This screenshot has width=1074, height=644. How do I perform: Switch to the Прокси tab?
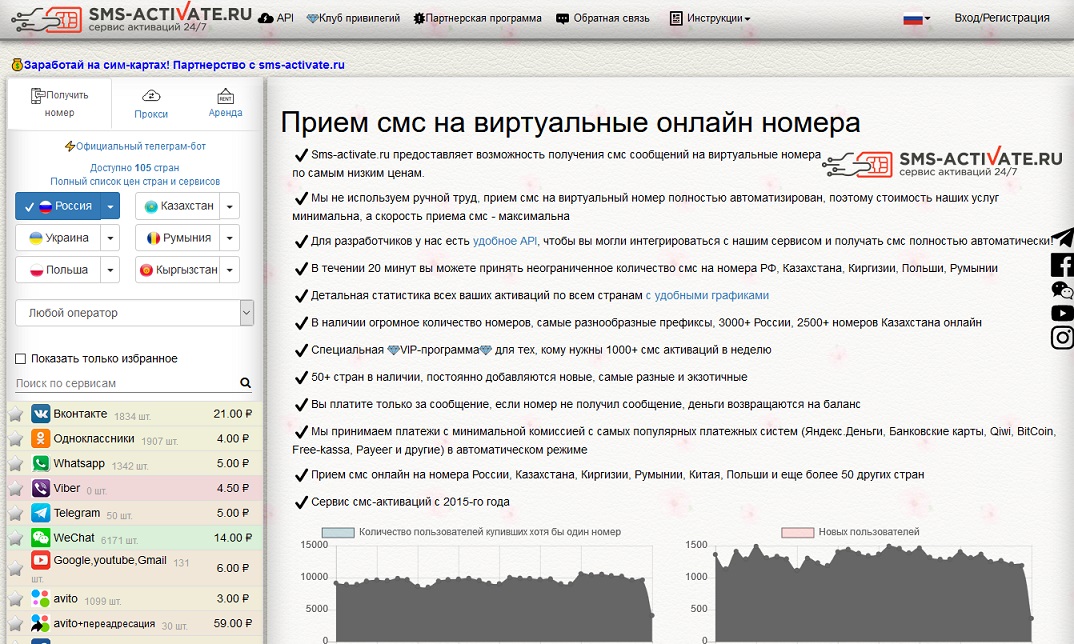pyautogui.click(x=151, y=104)
